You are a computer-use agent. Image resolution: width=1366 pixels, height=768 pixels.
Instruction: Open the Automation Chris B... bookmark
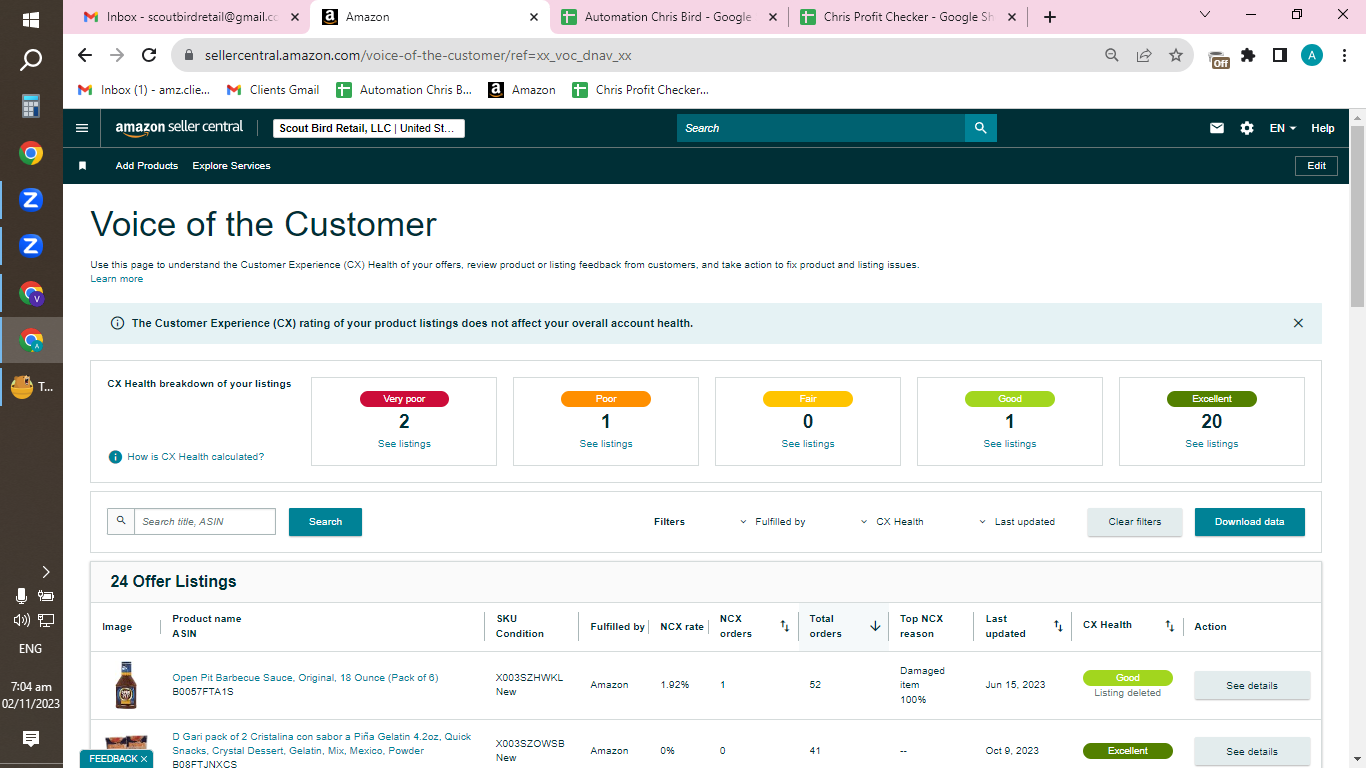coord(404,90)
